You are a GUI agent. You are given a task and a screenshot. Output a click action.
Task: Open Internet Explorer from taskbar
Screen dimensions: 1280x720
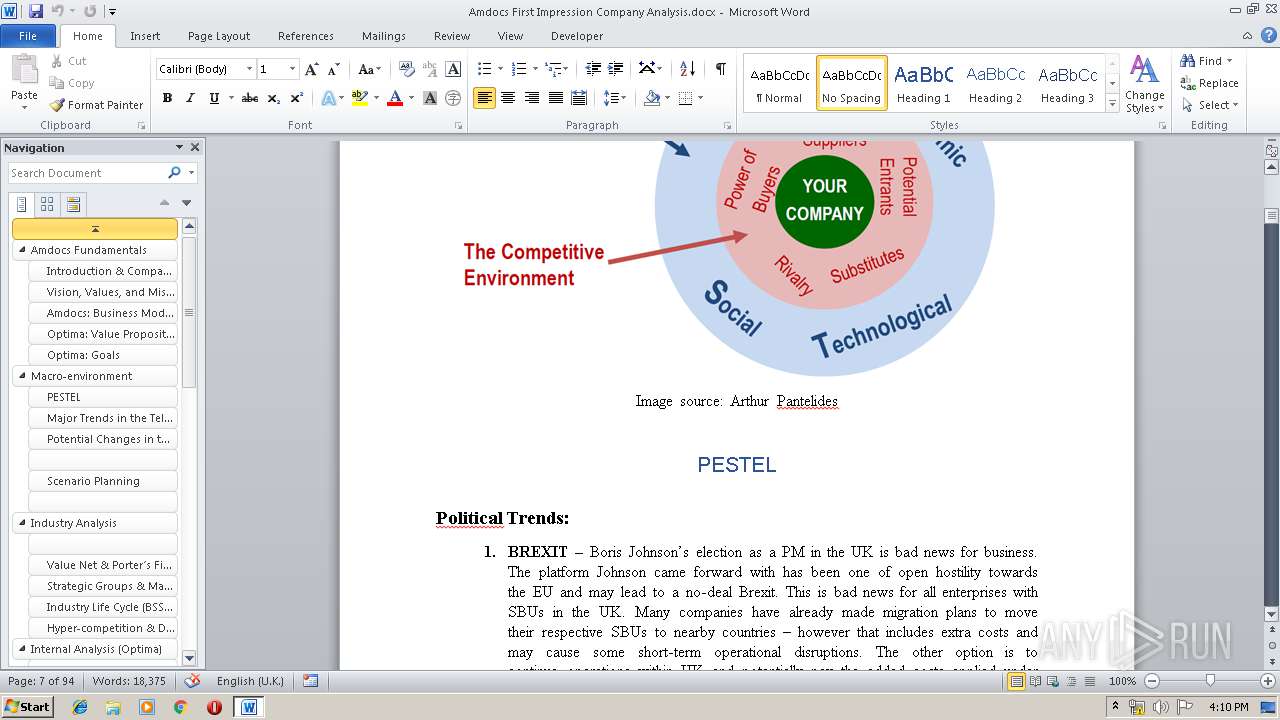(x=80, y=706)
